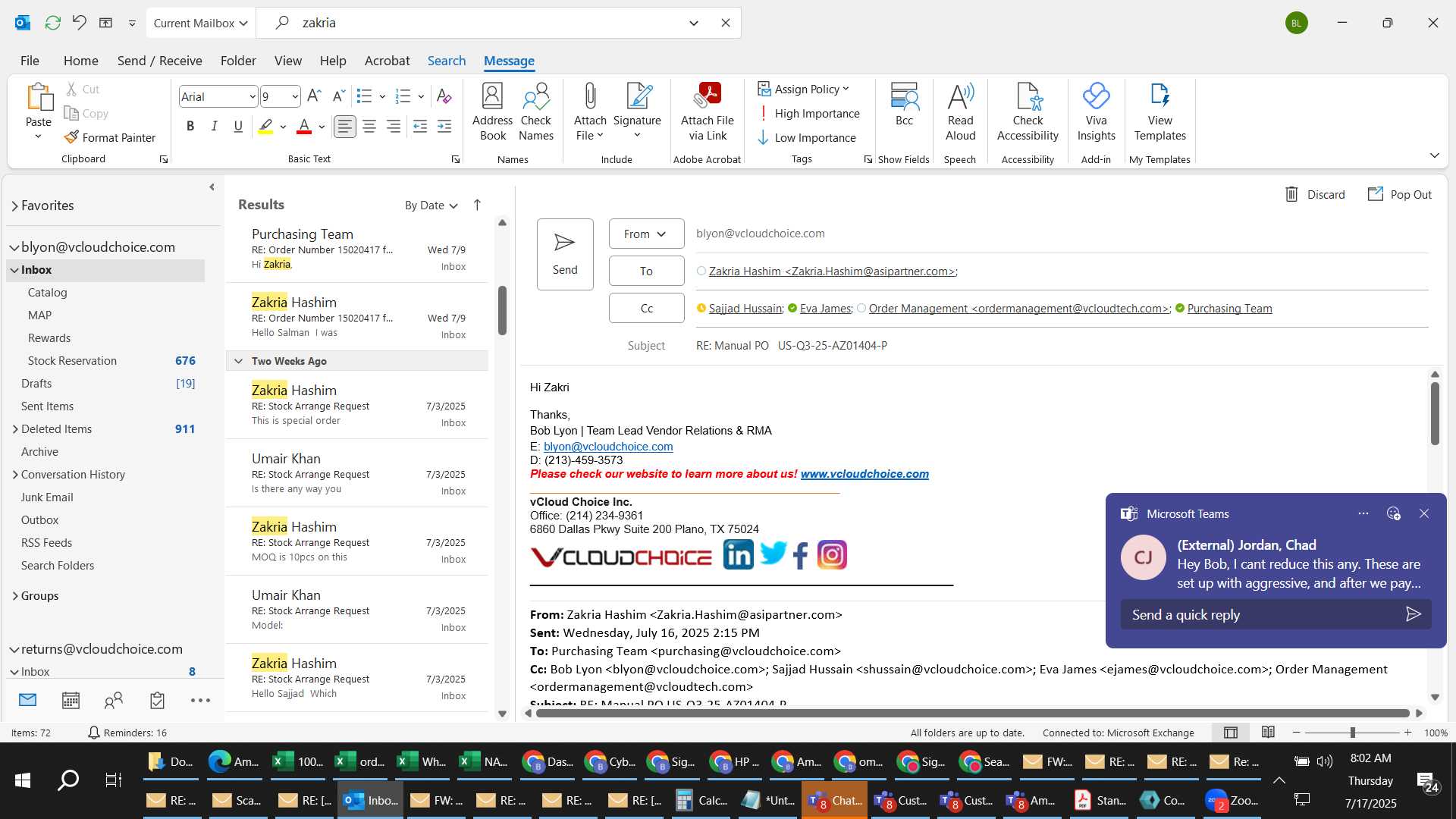Open the font name Arial dropdown
The width and height of the screenshot is (1456, 819).
(253, 97)
